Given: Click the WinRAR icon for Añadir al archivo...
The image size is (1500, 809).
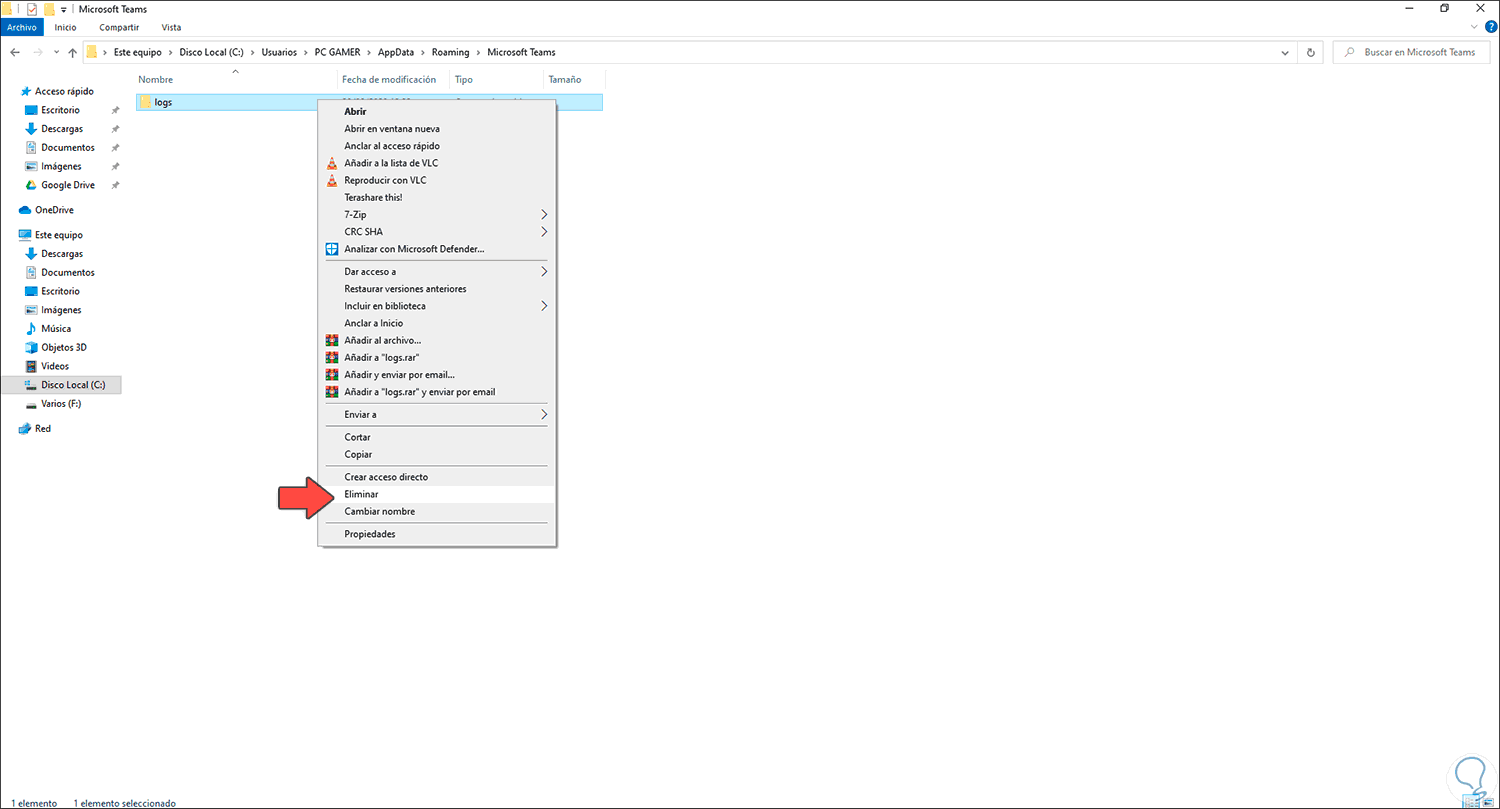Looking at the screenshot, I should coord(333,340).
